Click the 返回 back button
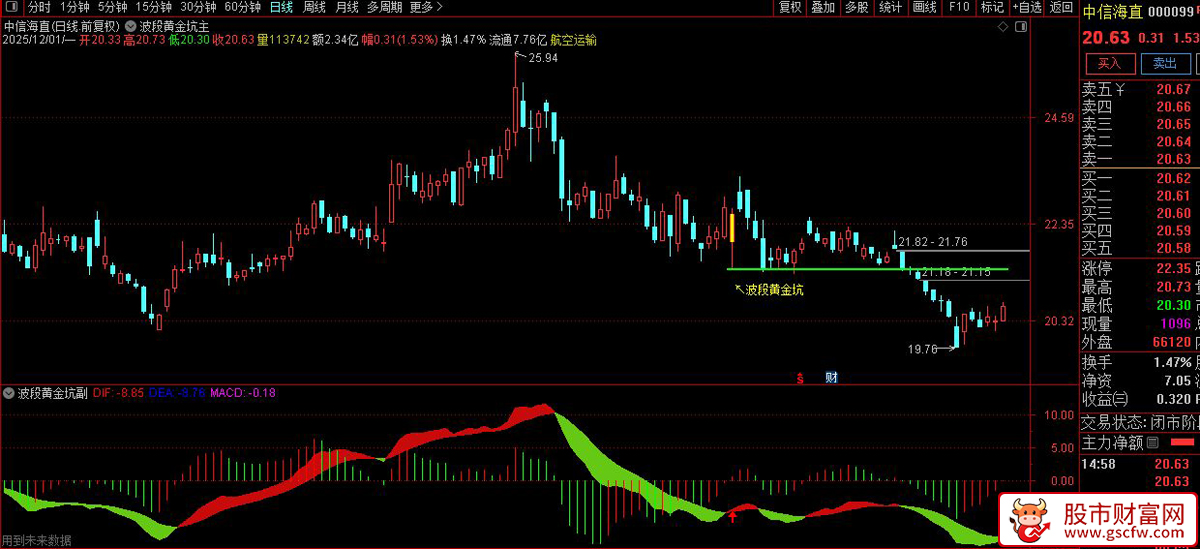This screenshot has width=1200, height=549. (1061, 7)
